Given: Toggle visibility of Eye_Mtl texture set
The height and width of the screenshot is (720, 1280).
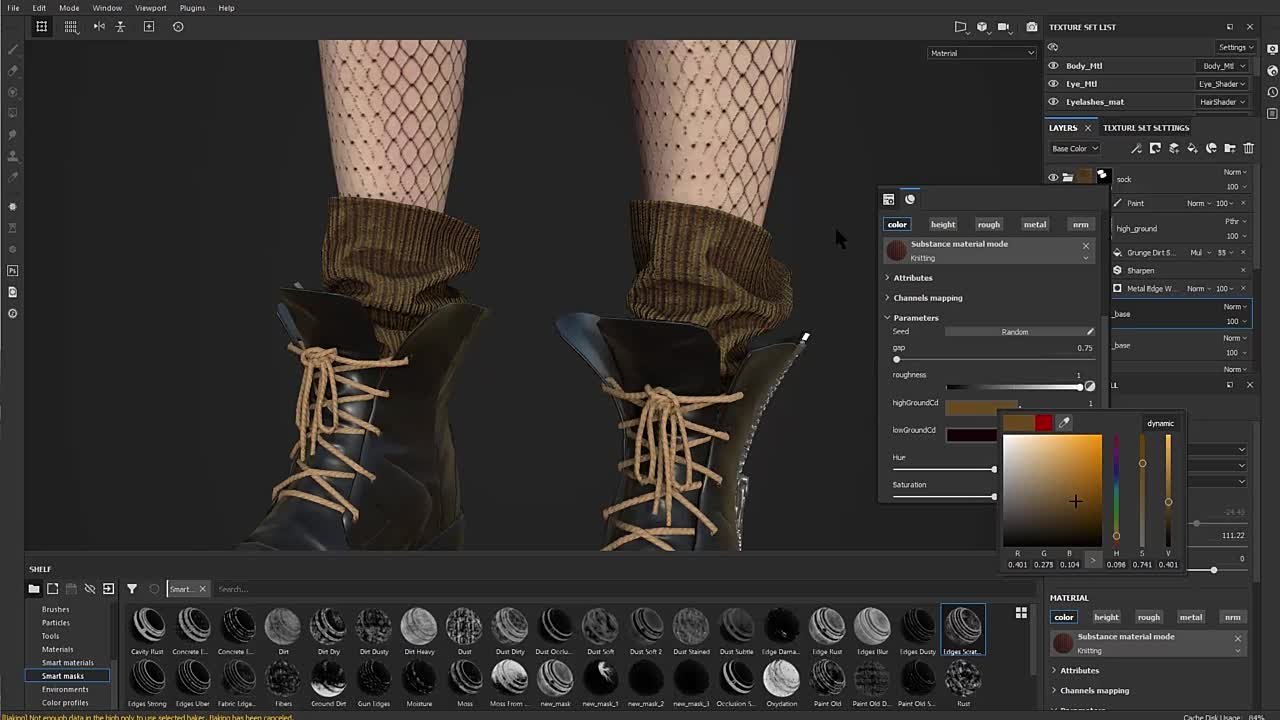Looking at the screenshot, I should 1053,84.
